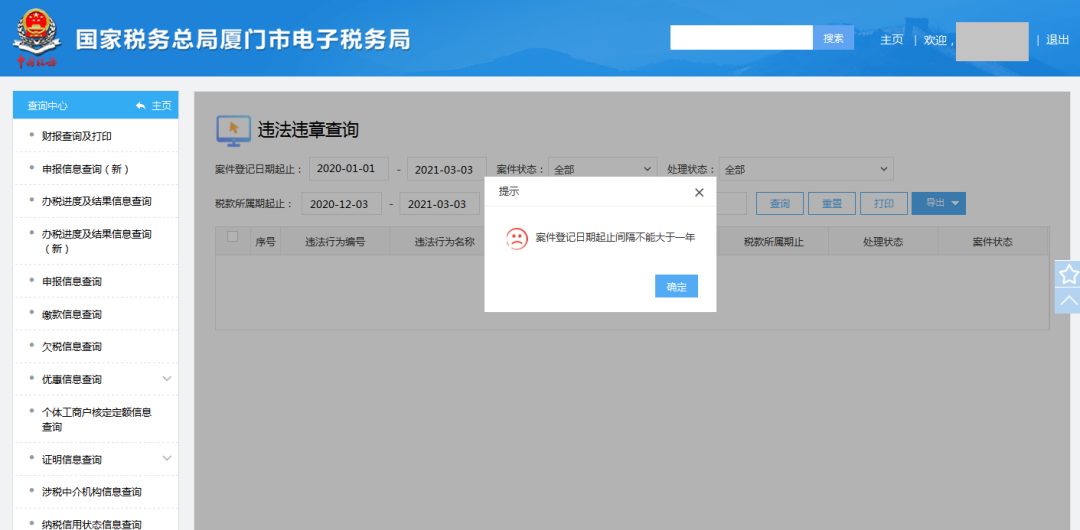Click the tax bureau emblem logo

click(x=37, y=39)
